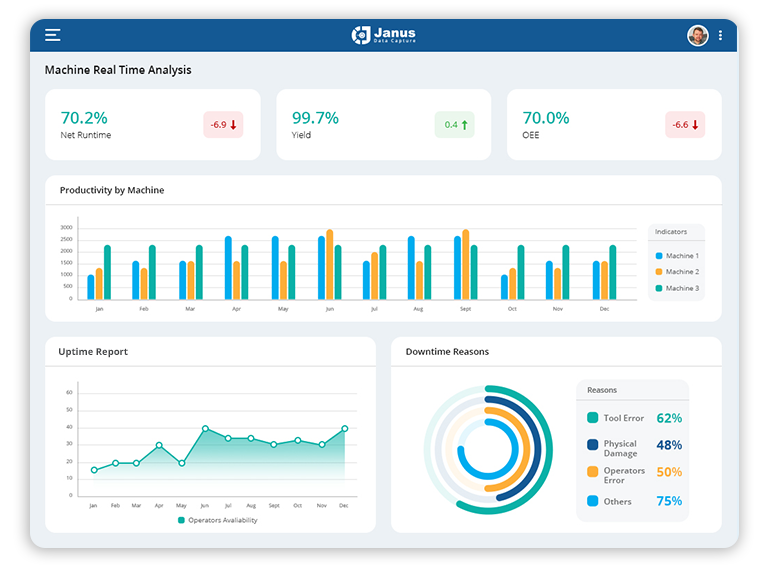
Task: Select Others reason swatch
Action: coord(593,501)
